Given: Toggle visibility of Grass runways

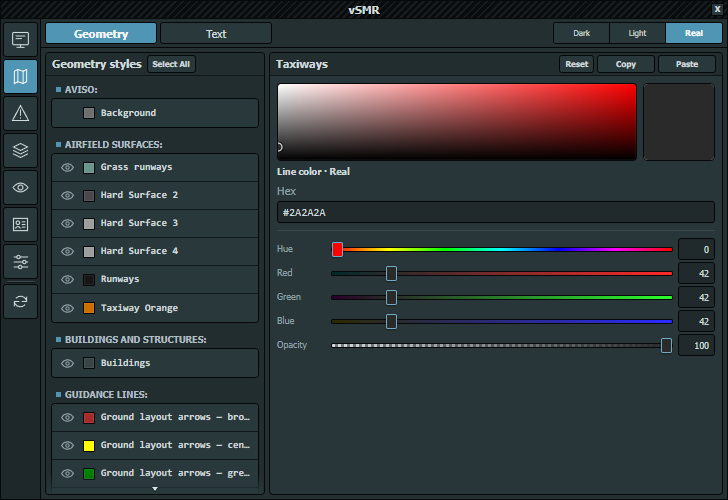Looking at the screenshot, I should (67, 167).
